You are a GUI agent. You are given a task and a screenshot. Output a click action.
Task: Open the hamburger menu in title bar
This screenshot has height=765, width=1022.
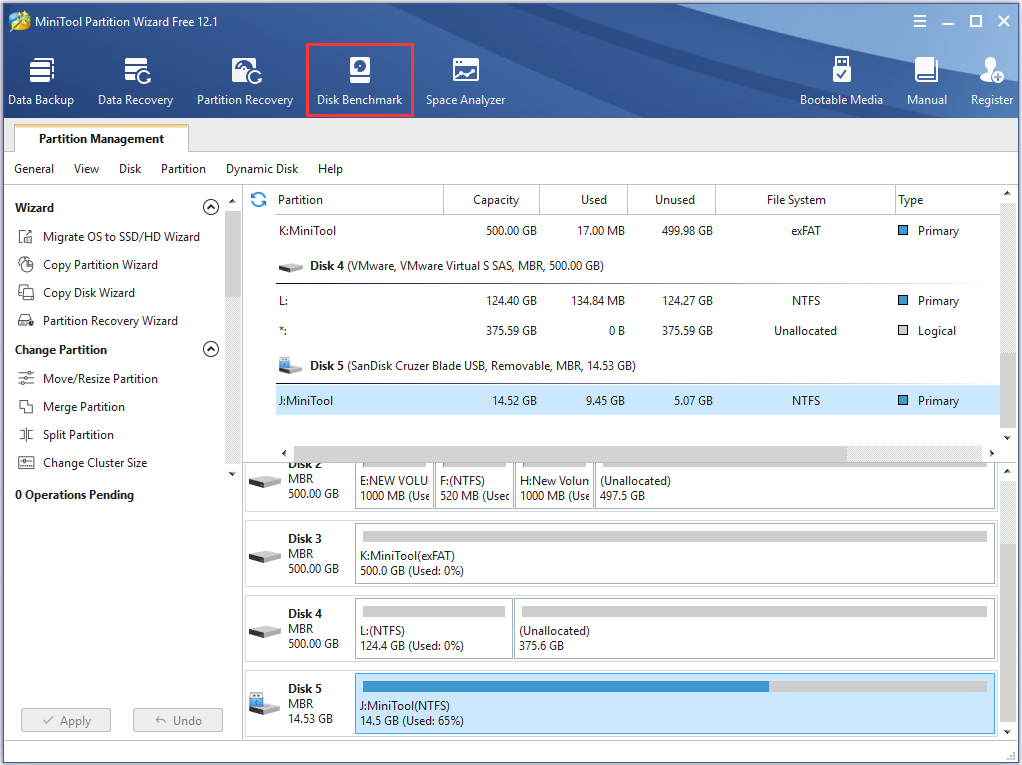(x=920, y=22)
